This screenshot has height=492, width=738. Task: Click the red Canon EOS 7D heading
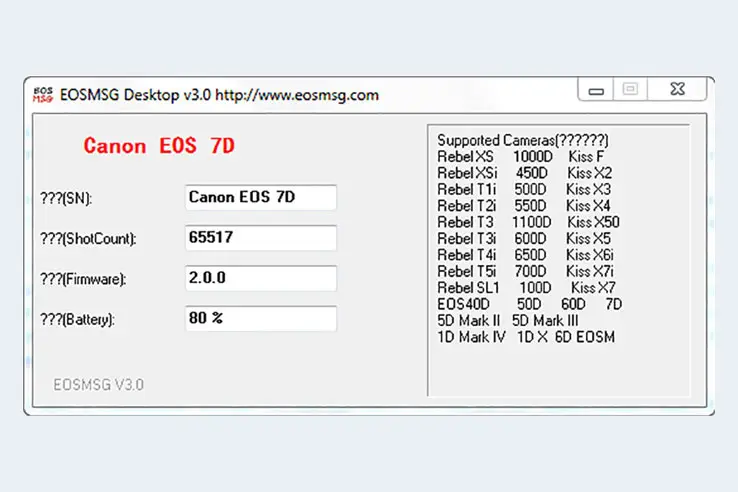point(159,145)
